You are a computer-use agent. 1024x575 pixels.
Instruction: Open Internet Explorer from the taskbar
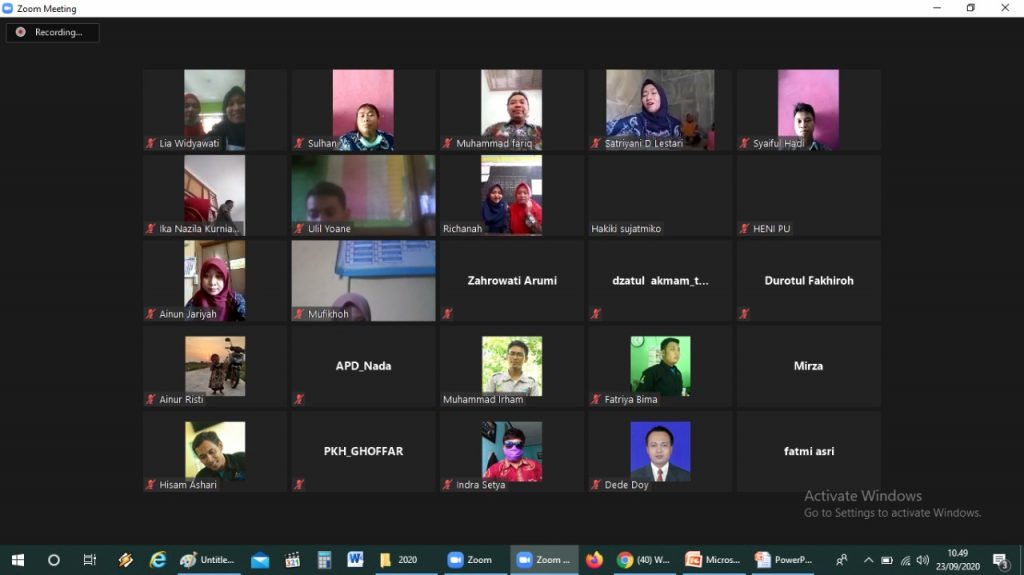point(158,560)
